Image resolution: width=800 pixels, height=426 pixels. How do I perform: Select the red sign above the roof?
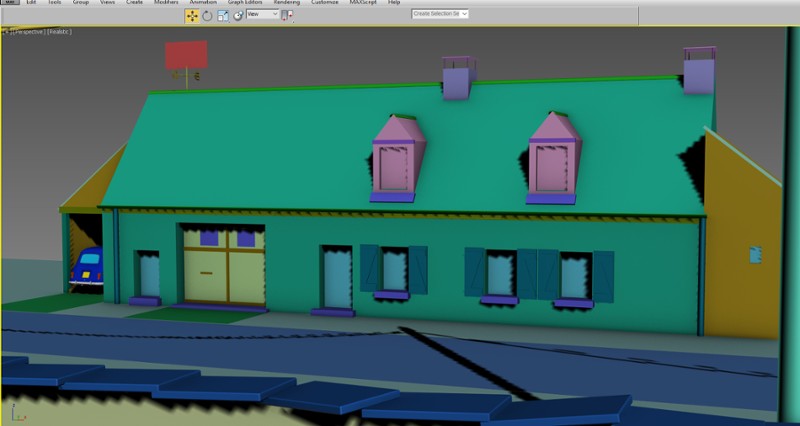click(186, 54)
